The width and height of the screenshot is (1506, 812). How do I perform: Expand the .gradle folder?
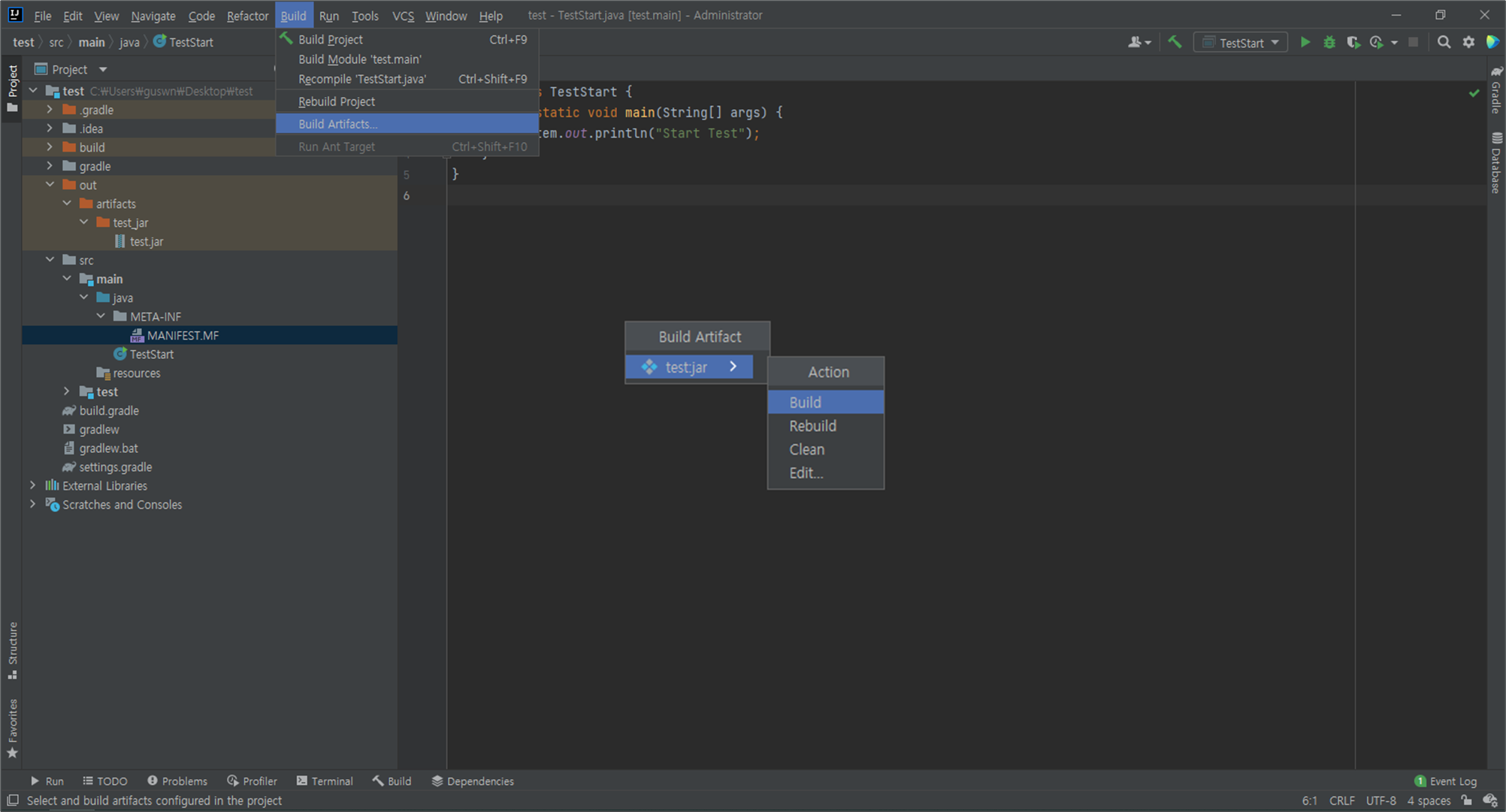(50, 110)
